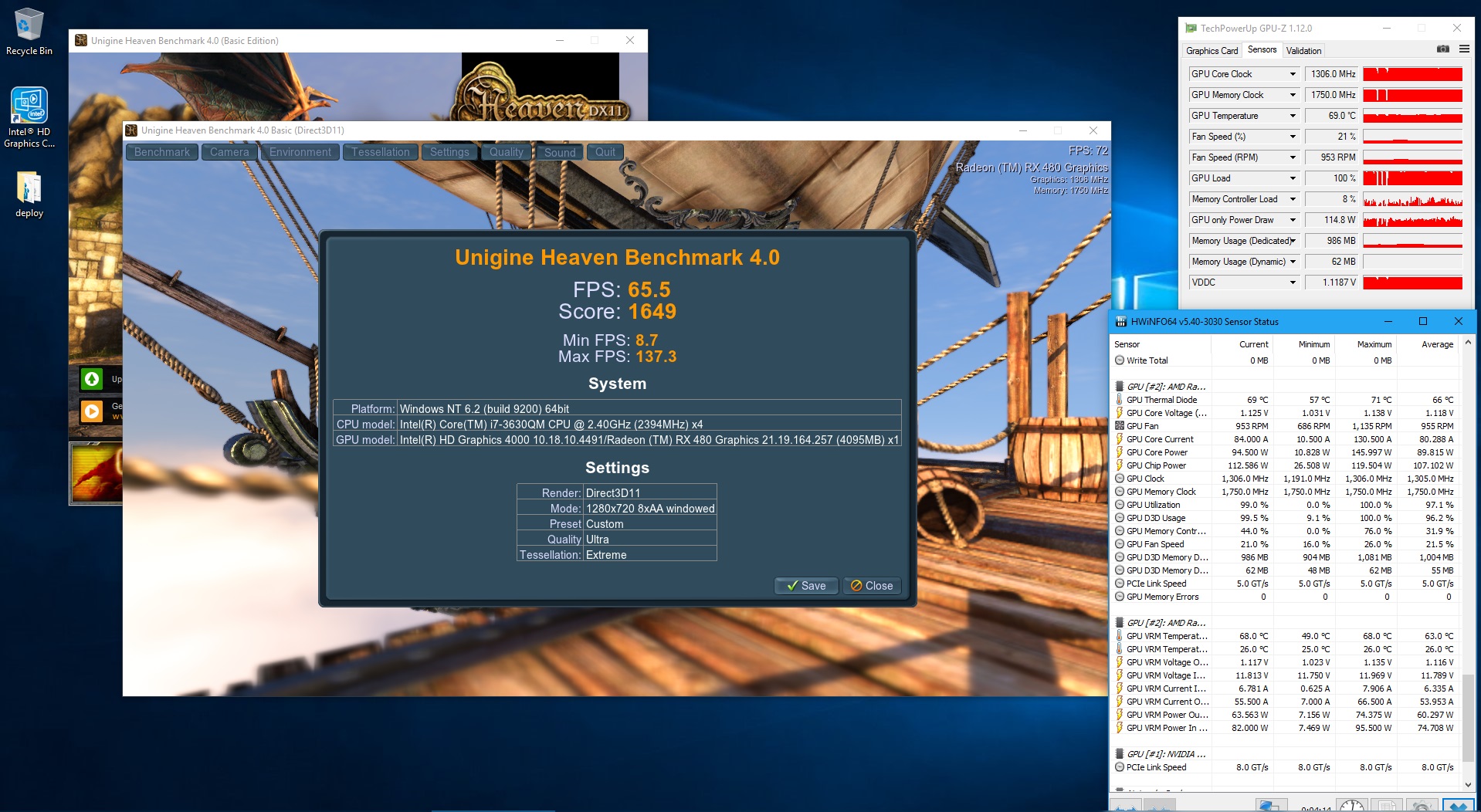The image size is (1481, 812).
Task: Maximize the HWiNFO64 Sensor Status window
Action: (1422, 322)
